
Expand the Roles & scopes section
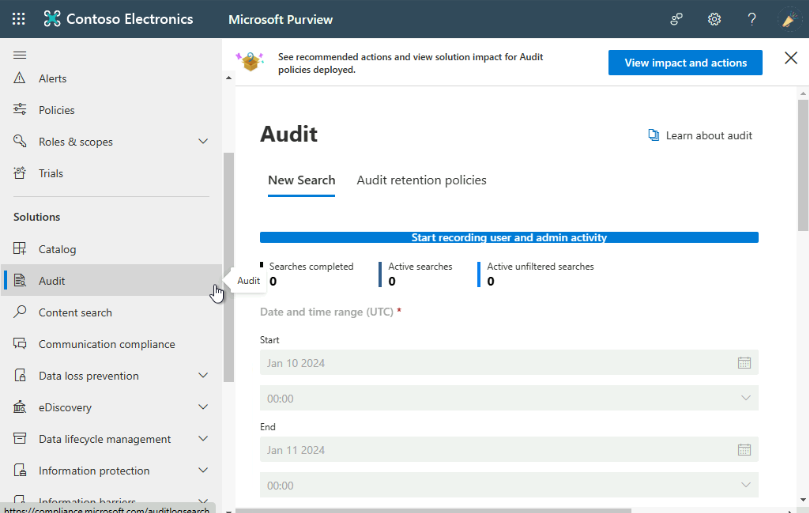click(x=203, y=142)
